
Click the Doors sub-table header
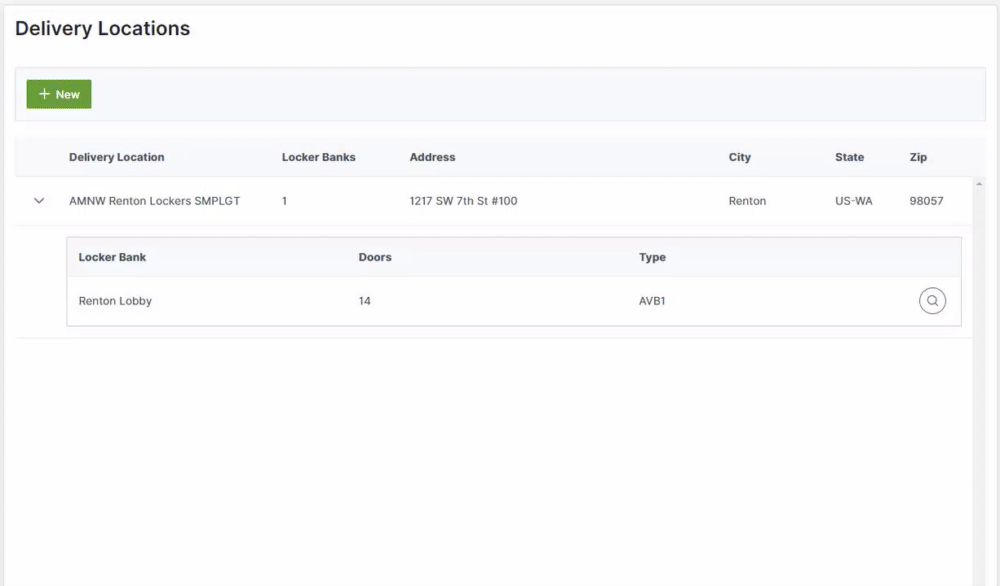(x=375, y=257)
